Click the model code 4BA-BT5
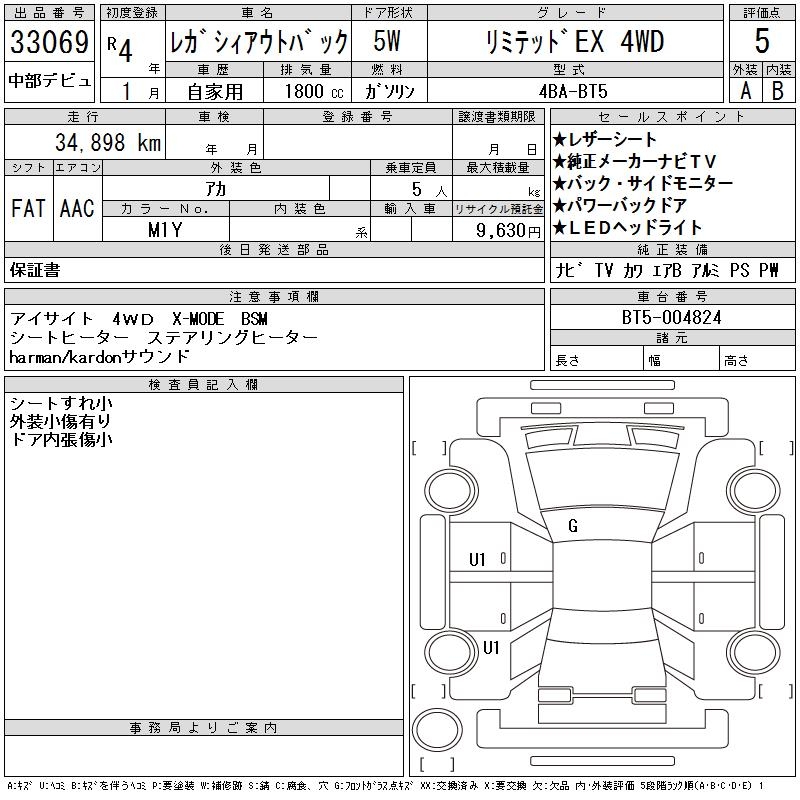Image resolution: width=800 pixels, height=800 pixels. coord(573,91)
